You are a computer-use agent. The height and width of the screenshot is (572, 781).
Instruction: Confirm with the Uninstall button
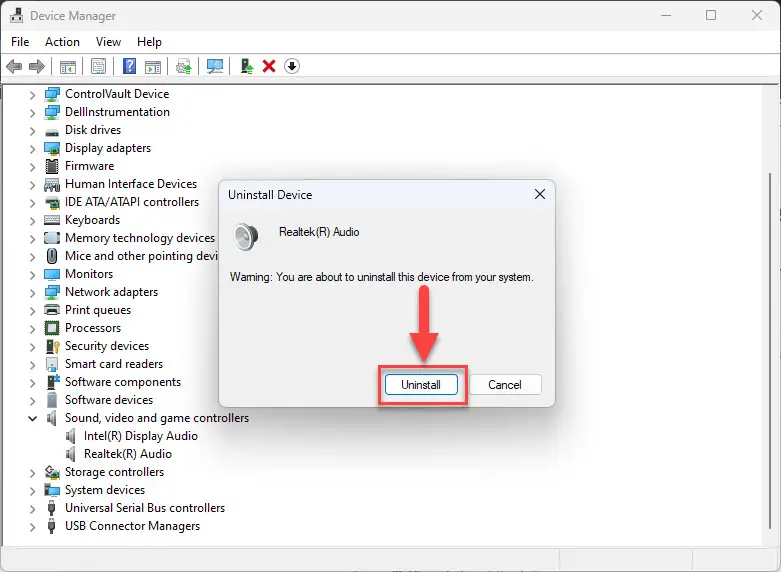[421, 385]
